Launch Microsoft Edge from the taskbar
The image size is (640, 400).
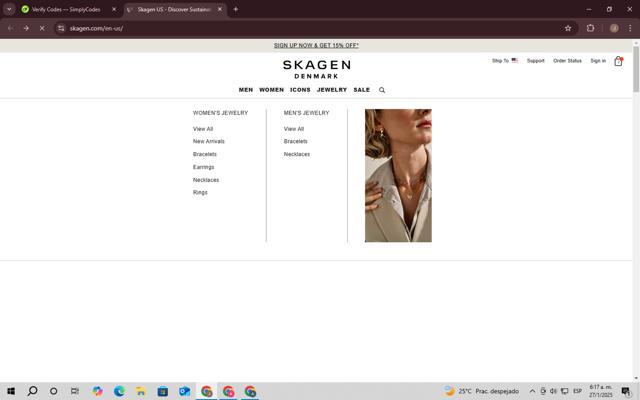click(x=119, y=391)
